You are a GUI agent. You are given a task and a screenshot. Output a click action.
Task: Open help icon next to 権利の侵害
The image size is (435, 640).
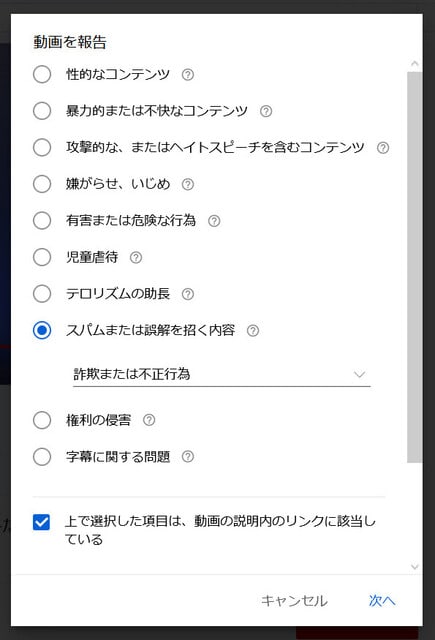[x=149, y=420]
